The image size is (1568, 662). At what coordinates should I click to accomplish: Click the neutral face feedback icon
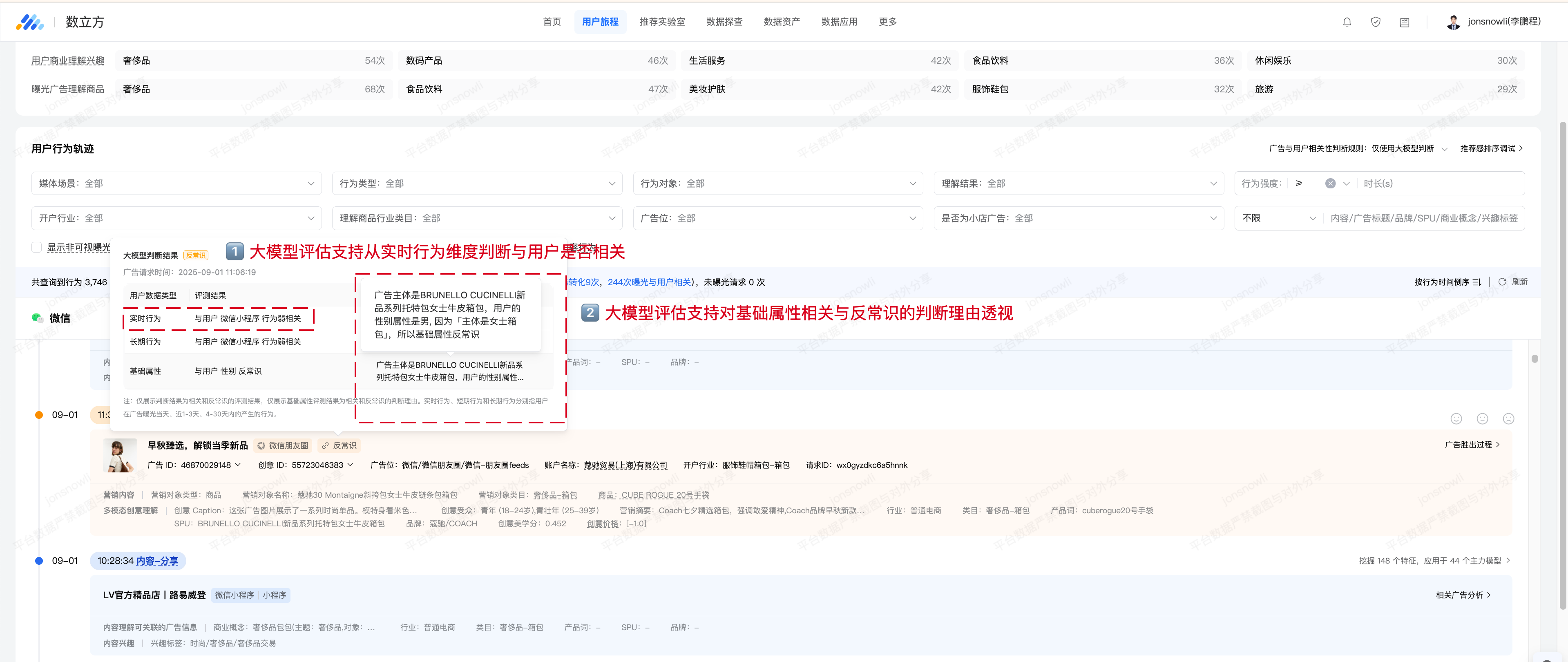click(x=1482, y=418)
